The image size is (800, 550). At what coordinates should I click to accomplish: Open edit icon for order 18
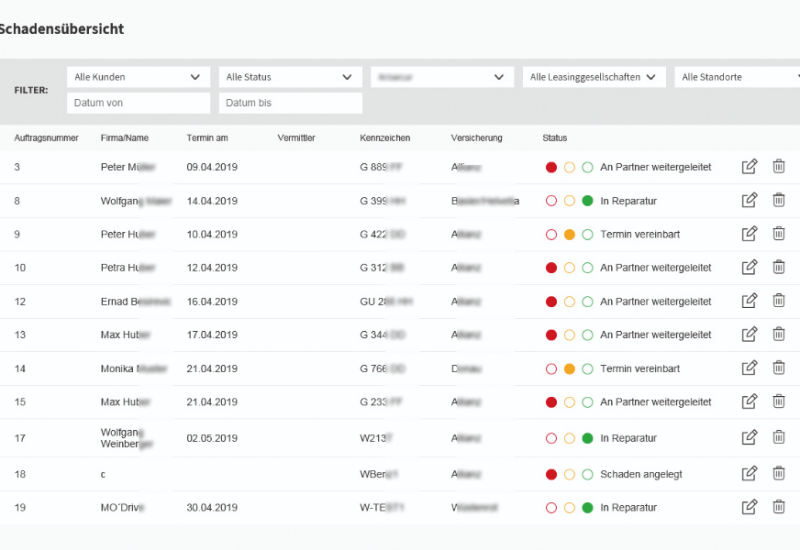[x=749, y=473]
